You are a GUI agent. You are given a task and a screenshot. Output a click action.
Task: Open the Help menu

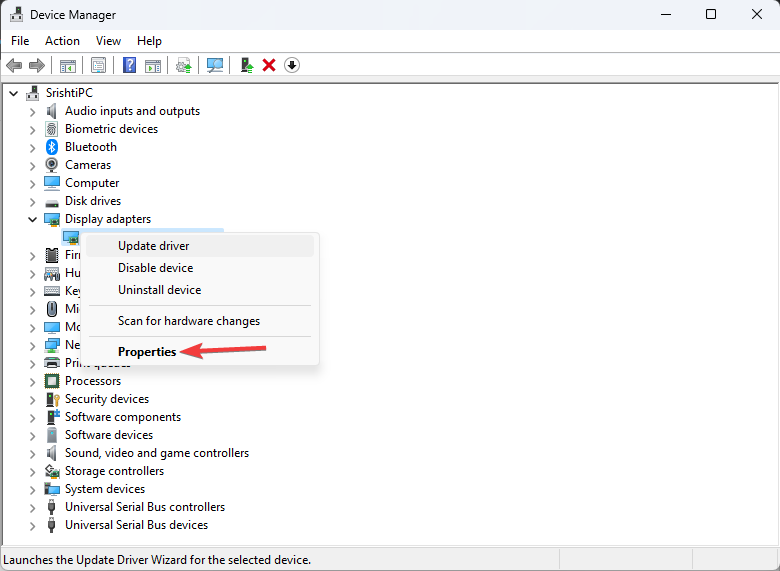[x=149, y=41]
